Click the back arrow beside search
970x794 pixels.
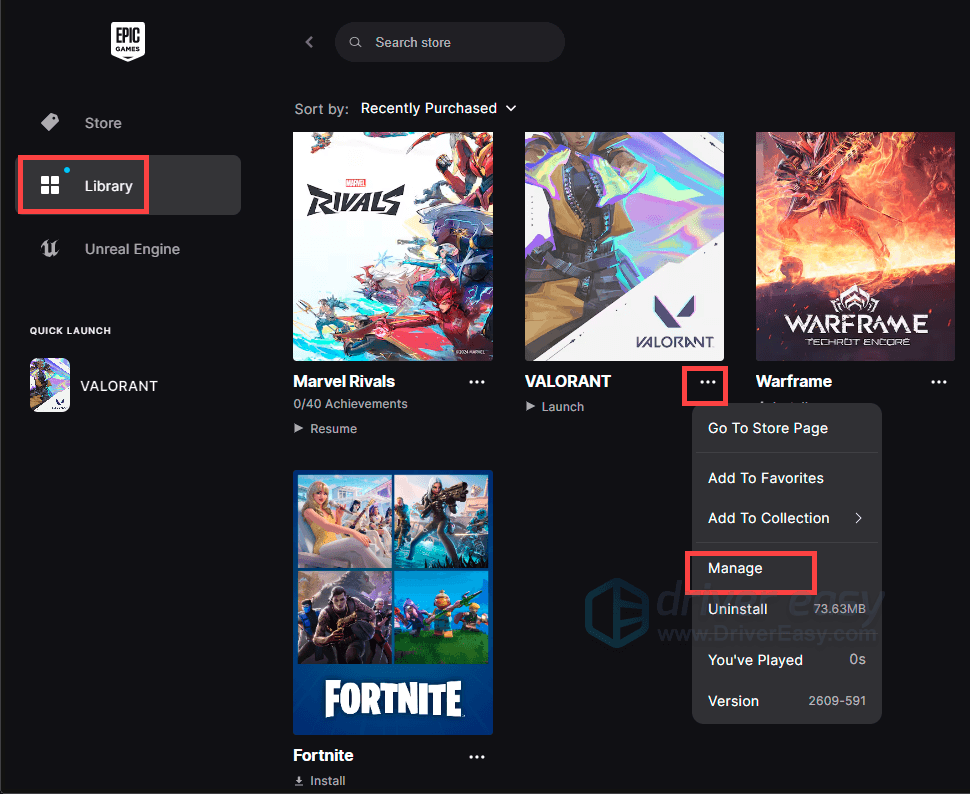click(x=309, y=42)
